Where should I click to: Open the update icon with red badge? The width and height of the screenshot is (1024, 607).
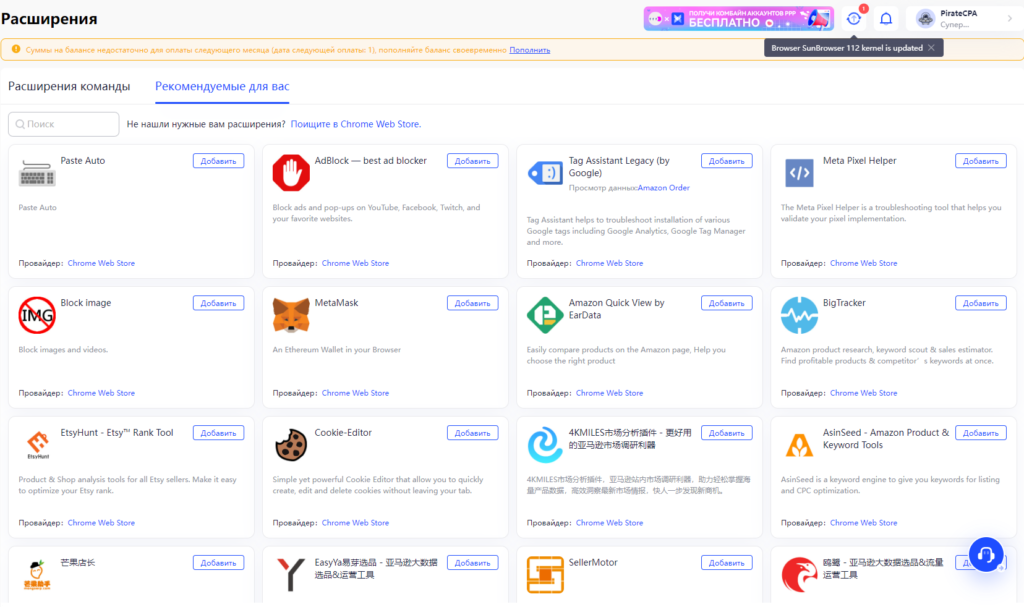[x=854, y=19]
